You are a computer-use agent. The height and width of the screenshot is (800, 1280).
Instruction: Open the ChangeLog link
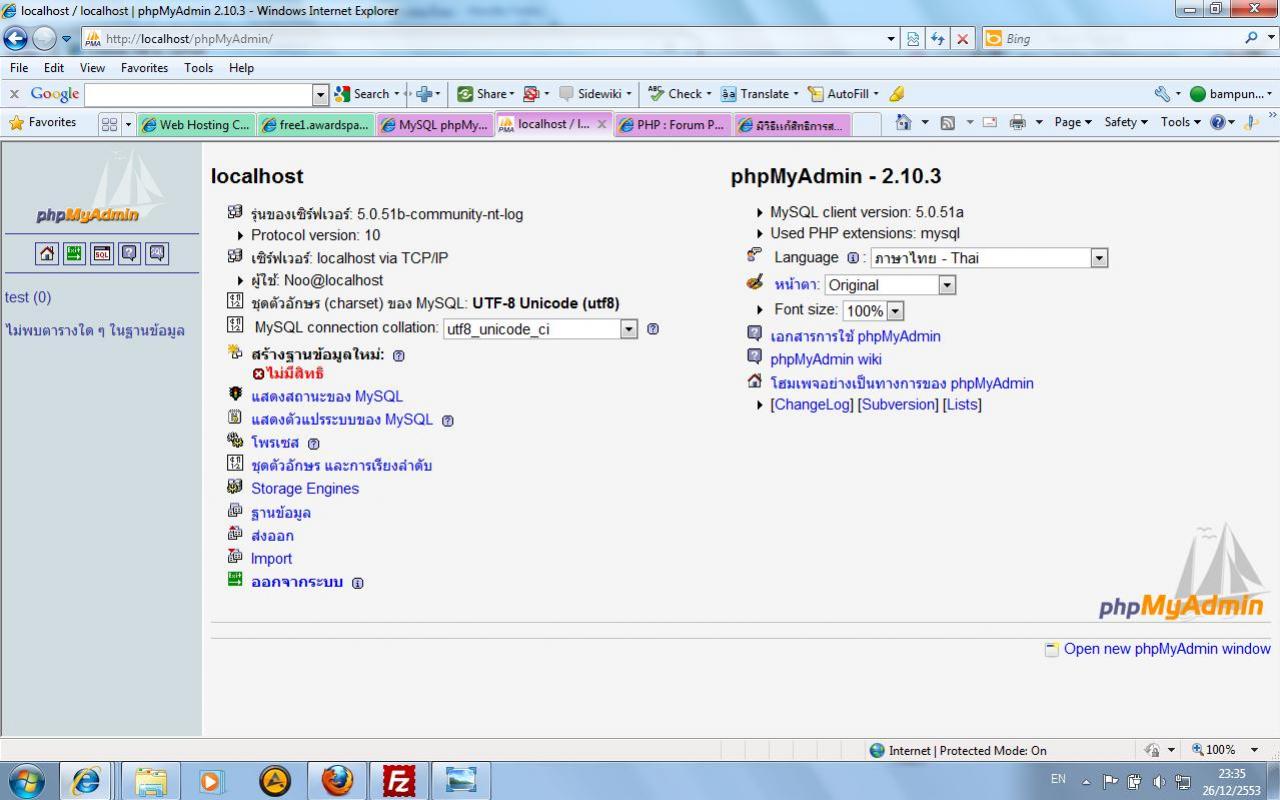[x=812, y=405]
